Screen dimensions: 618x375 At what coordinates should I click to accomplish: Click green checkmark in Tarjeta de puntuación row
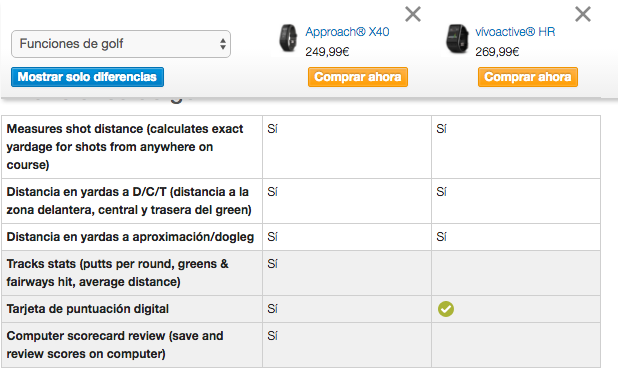click(x=446, y=309)
